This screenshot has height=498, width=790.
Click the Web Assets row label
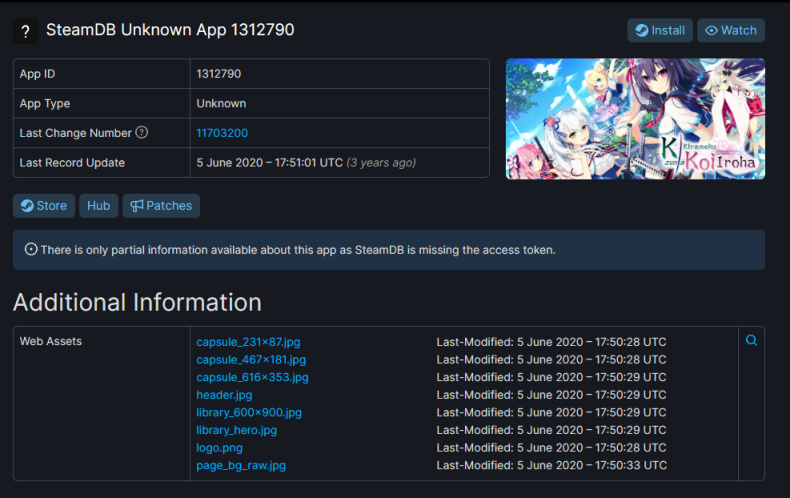50,341
